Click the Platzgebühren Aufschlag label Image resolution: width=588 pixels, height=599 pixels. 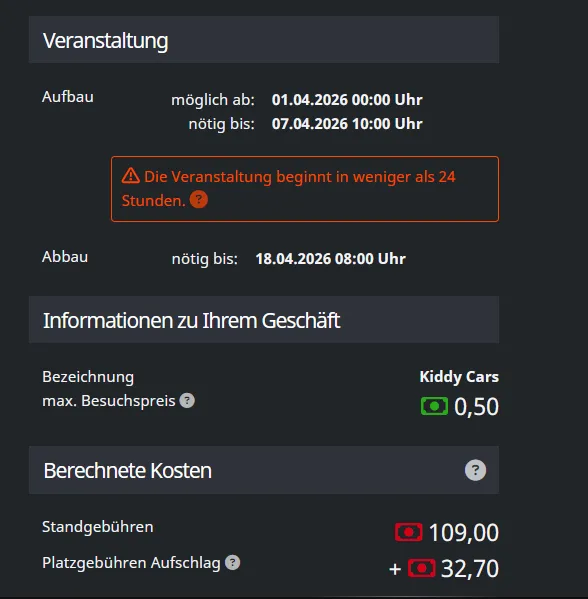coord(131,563)
